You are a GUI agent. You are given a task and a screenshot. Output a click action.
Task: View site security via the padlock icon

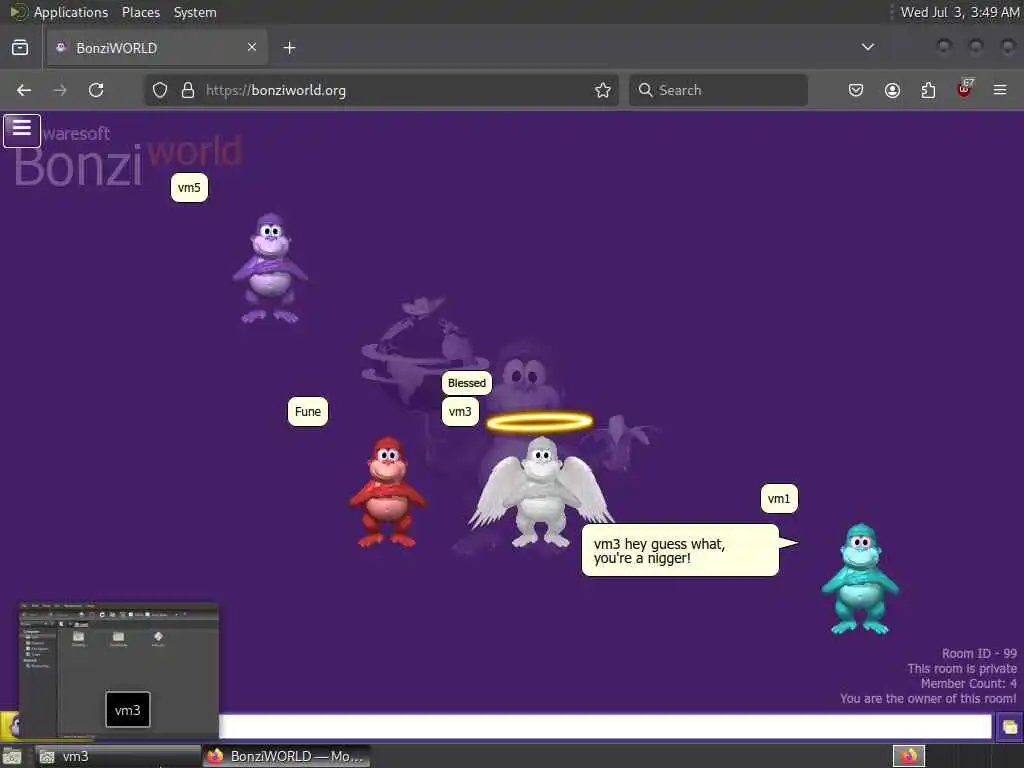pos(188,90)
